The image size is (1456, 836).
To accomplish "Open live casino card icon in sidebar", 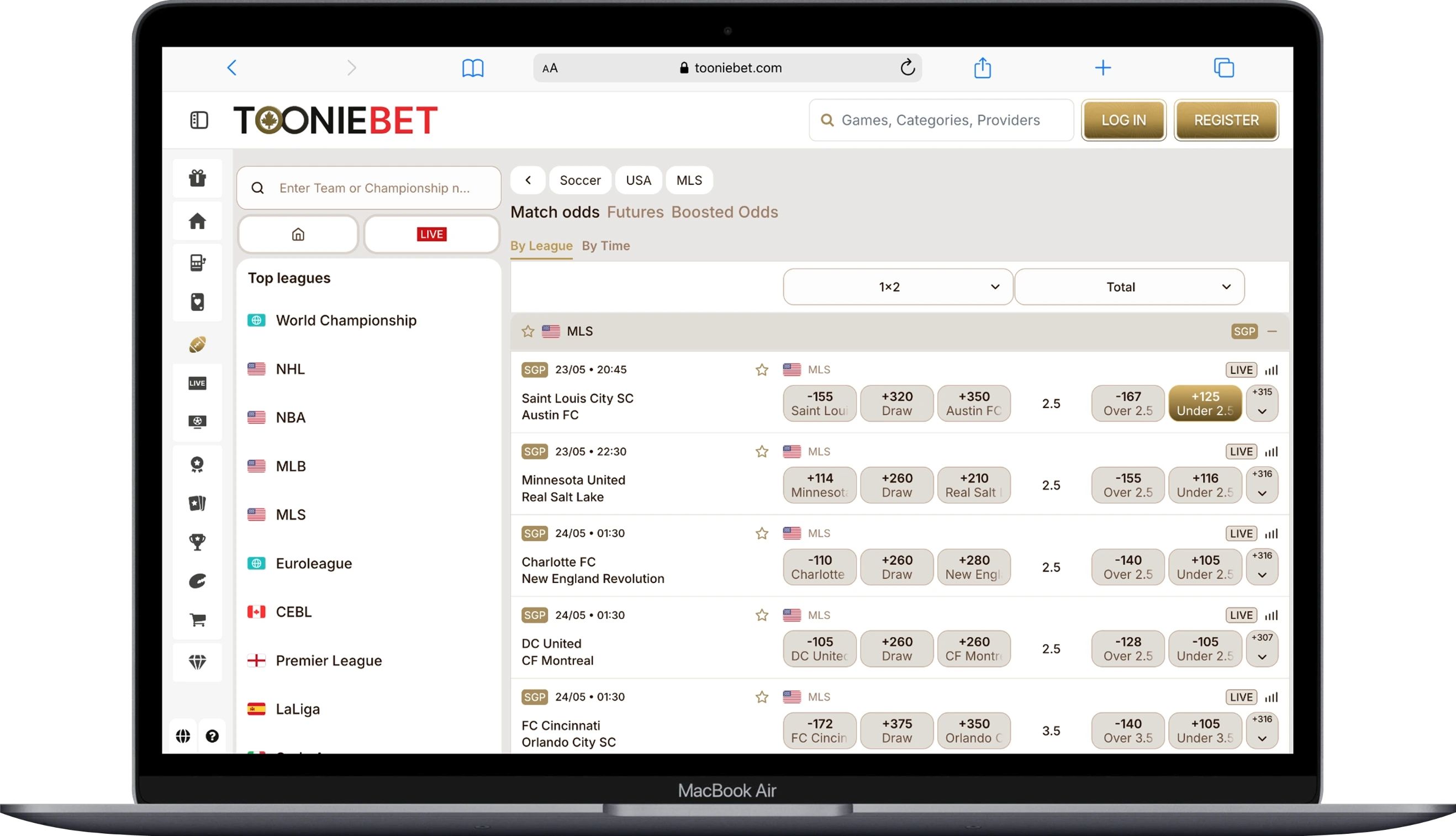I will pos(198,302).
